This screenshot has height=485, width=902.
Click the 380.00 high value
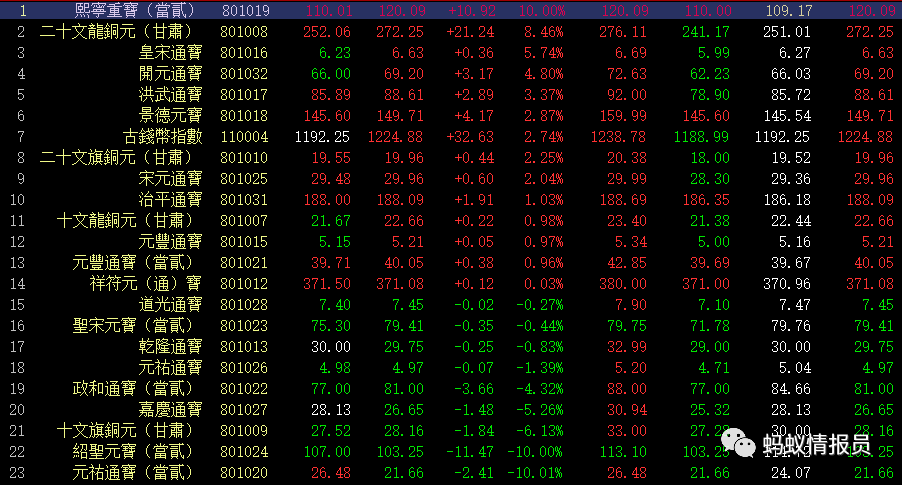point(623,284)
